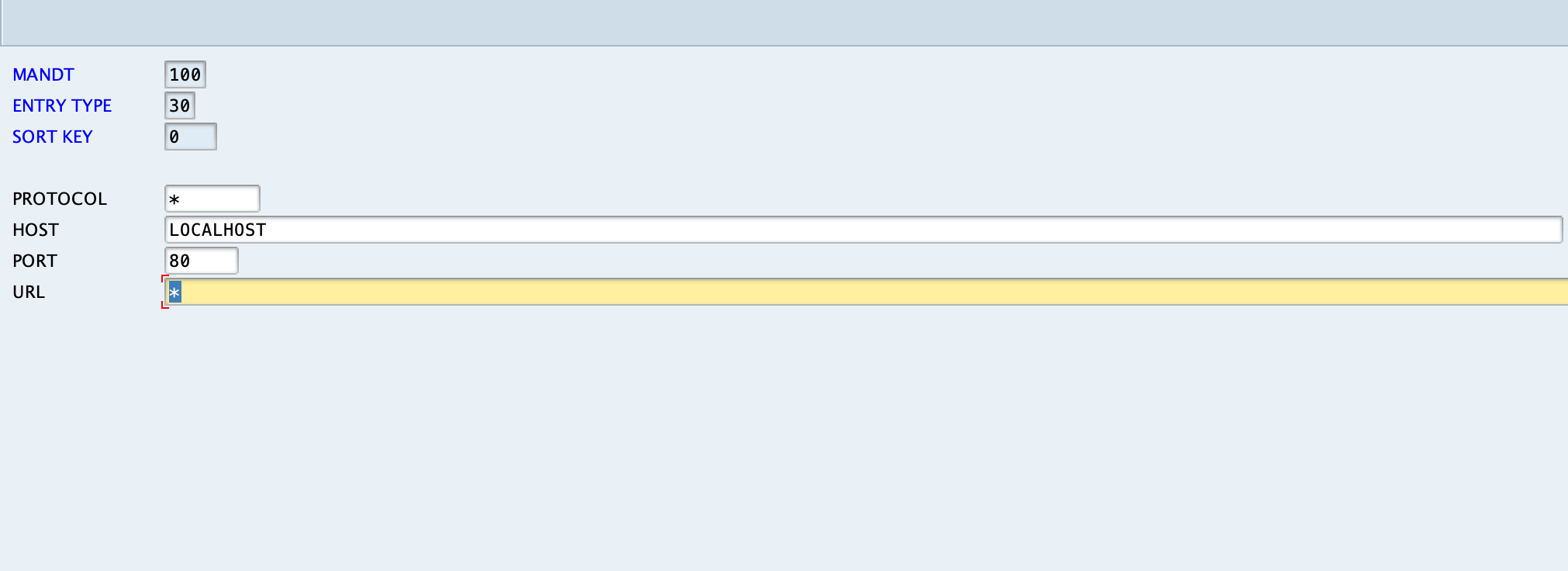
Task: Click the blue ENTRY TYPE label
Action: (x=62, y=106)
